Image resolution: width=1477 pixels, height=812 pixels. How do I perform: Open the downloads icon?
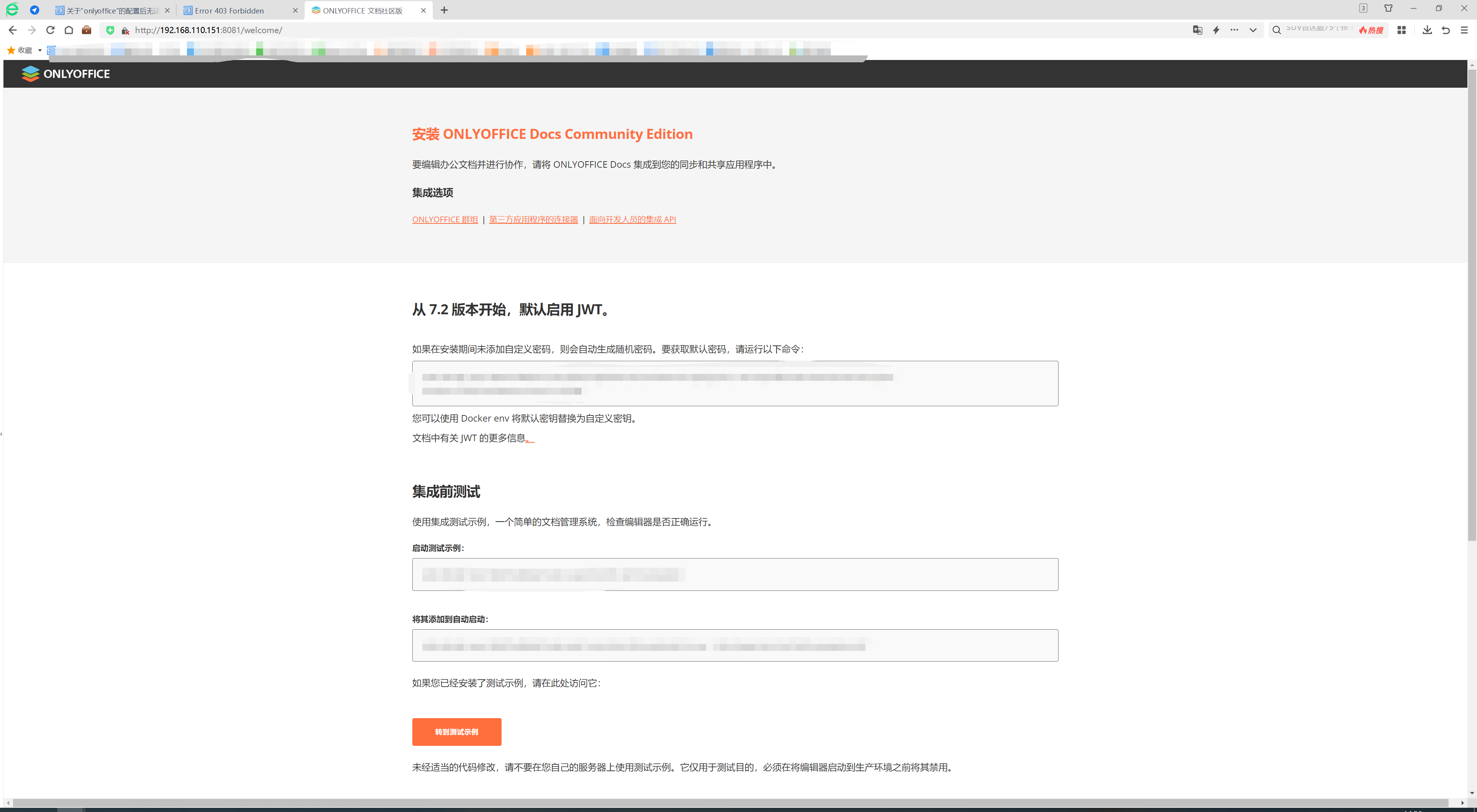pos(1427,30)
